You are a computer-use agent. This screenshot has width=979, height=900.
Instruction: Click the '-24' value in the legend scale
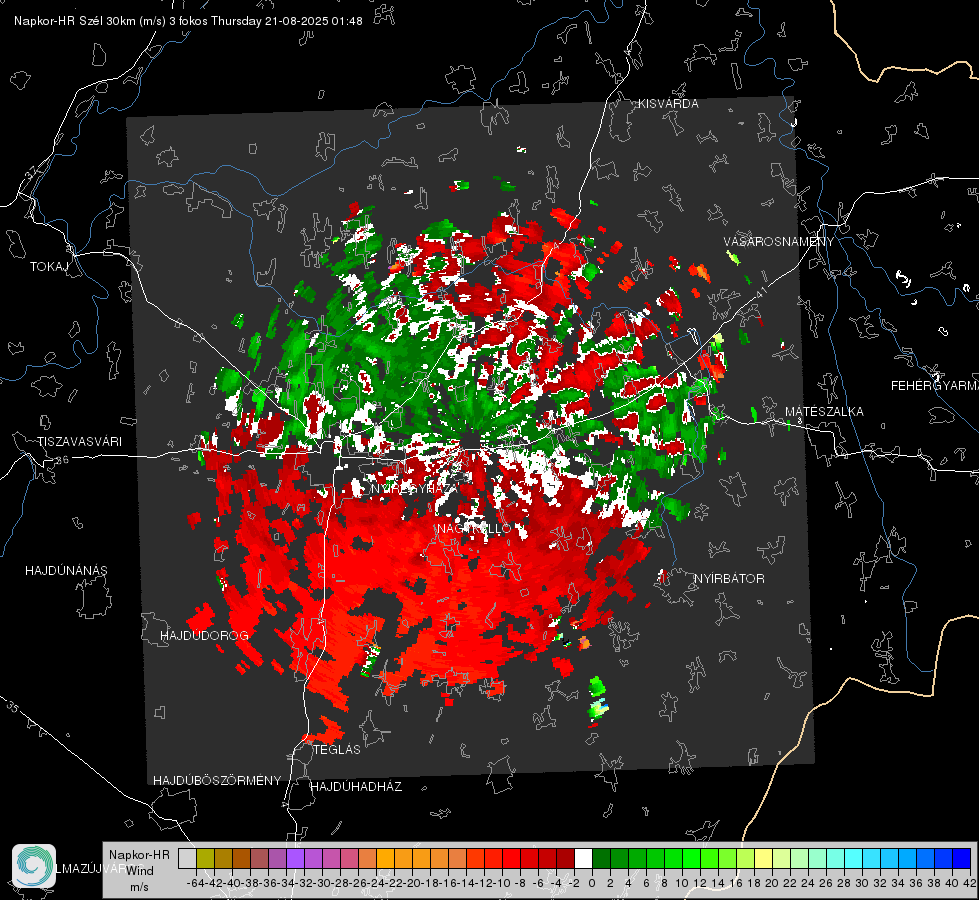376,884
